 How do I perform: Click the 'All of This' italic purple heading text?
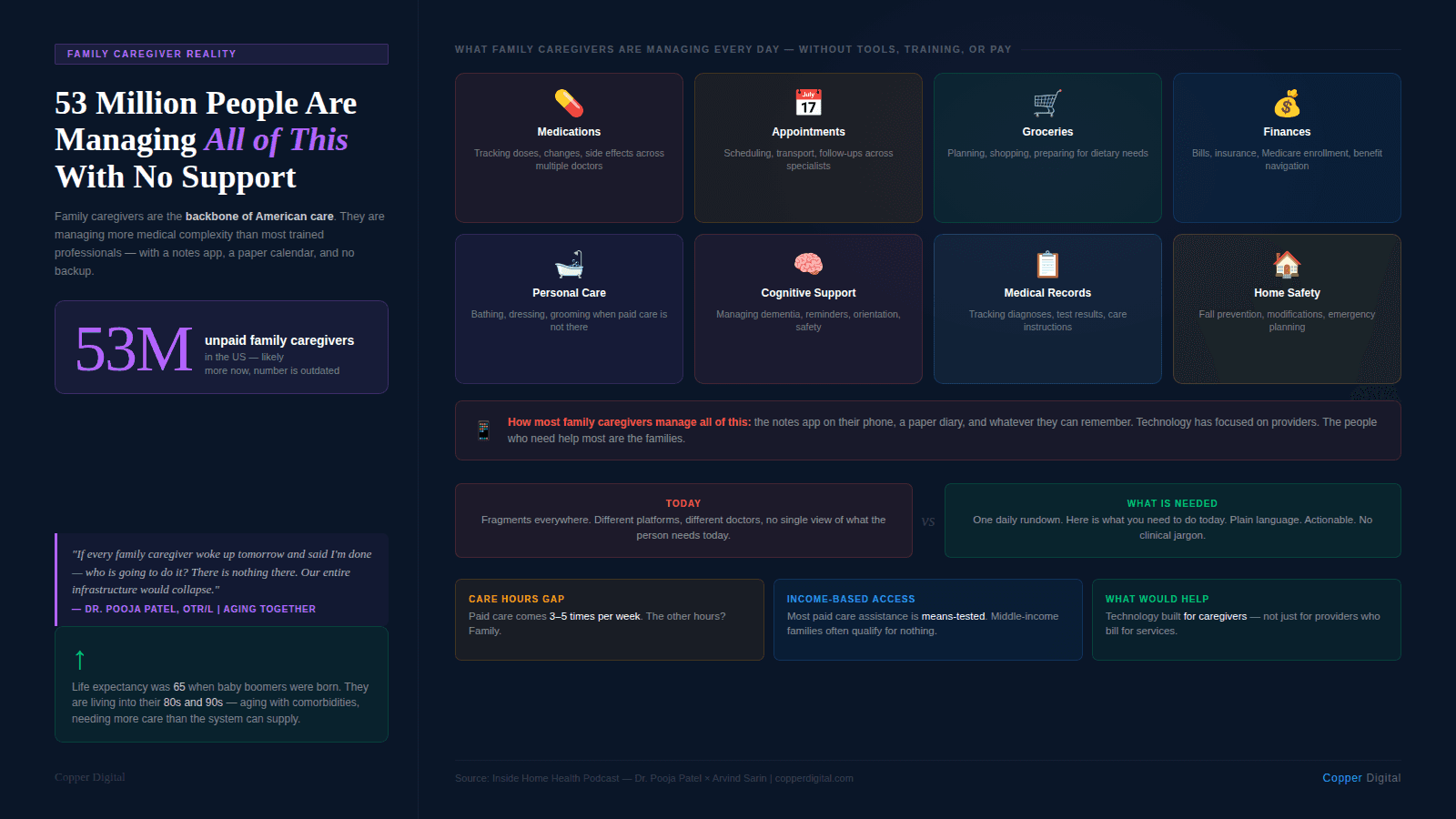coord(277,140)
